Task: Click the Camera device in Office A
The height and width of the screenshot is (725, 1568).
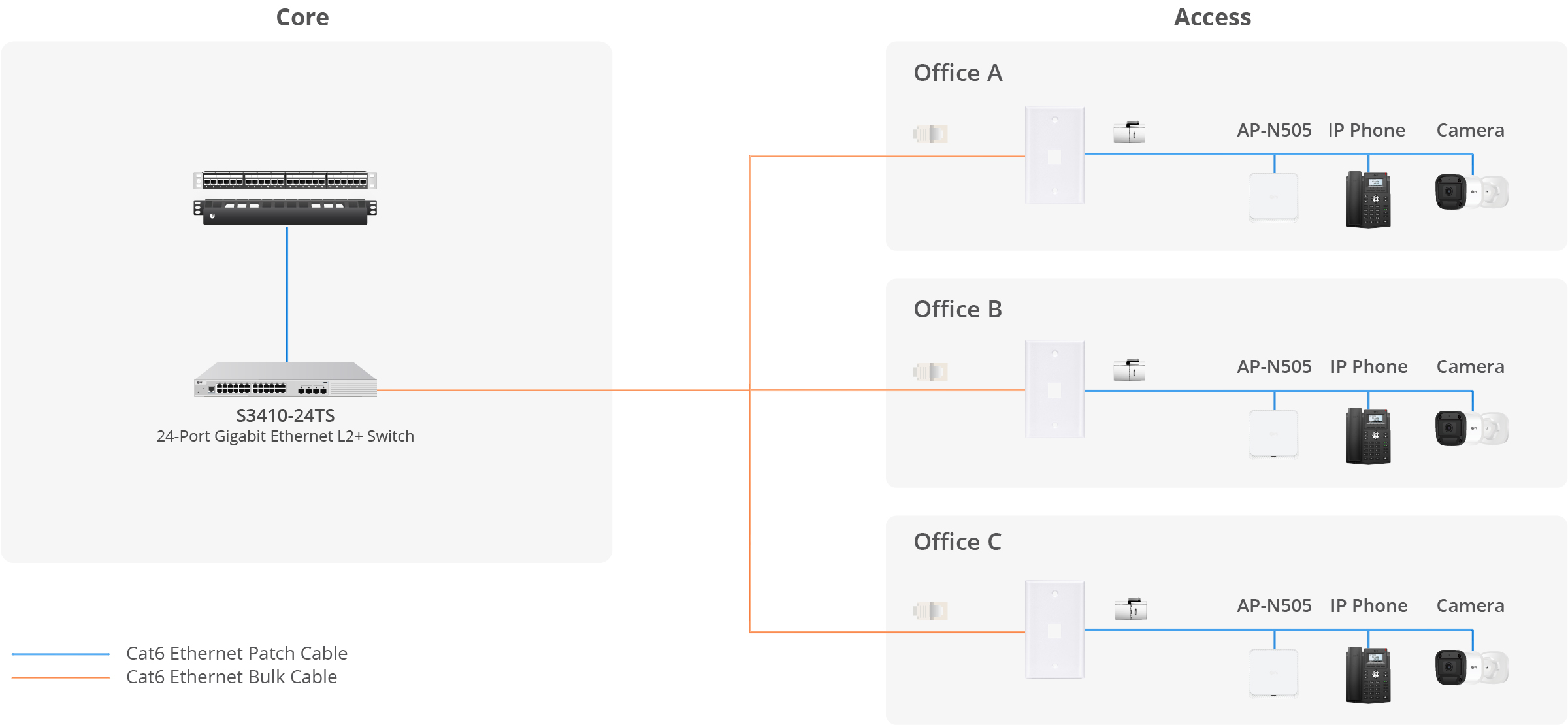Action: [1472, 192]
